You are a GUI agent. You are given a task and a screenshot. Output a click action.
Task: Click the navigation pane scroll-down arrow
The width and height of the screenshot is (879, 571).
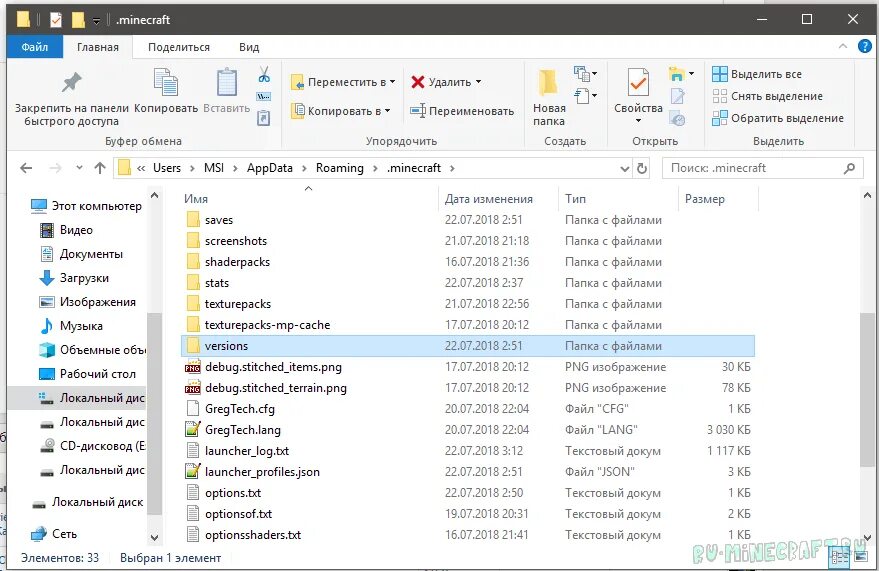[155, 537]
